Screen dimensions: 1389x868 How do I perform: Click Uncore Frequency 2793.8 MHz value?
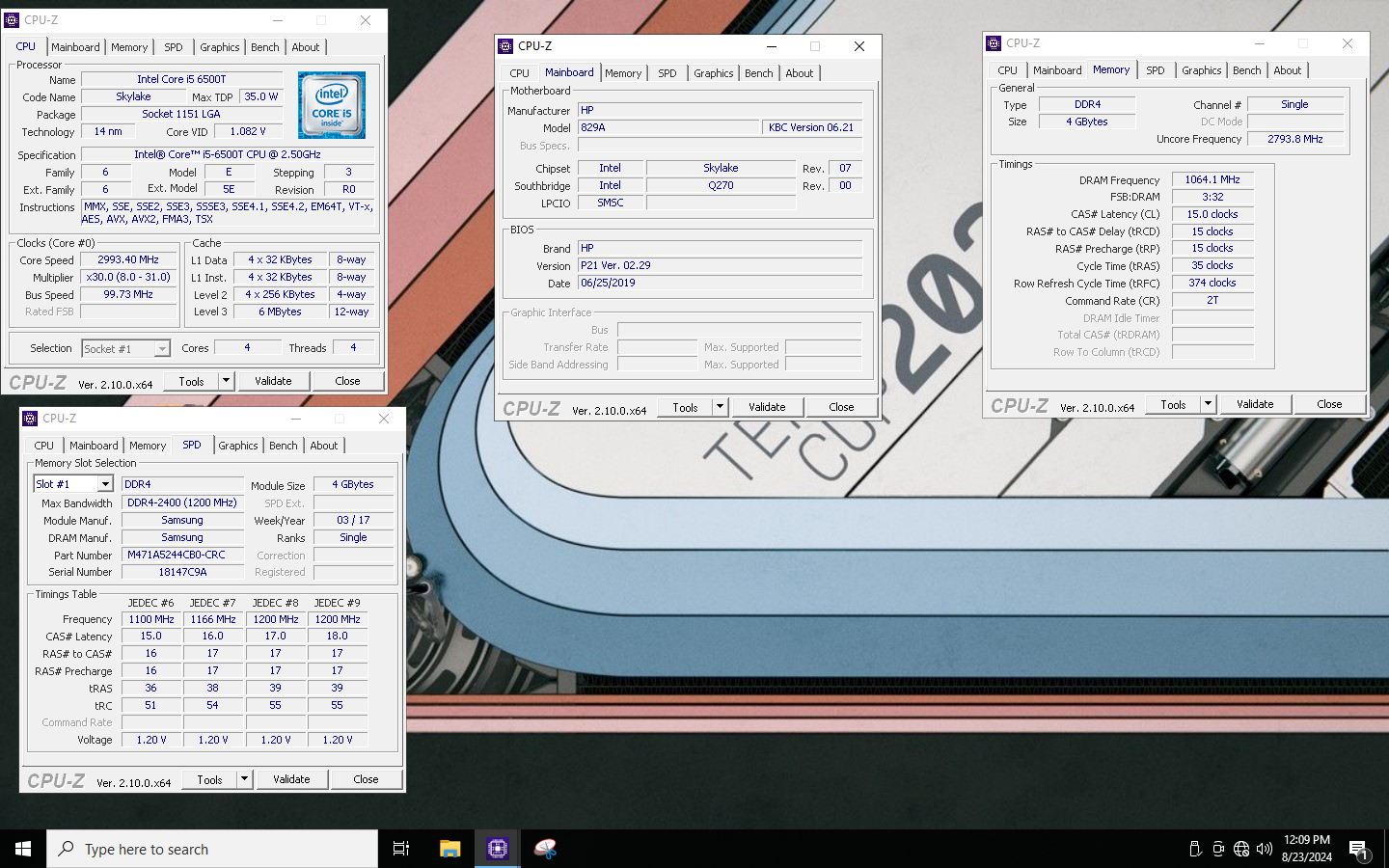coord(1295,139)
